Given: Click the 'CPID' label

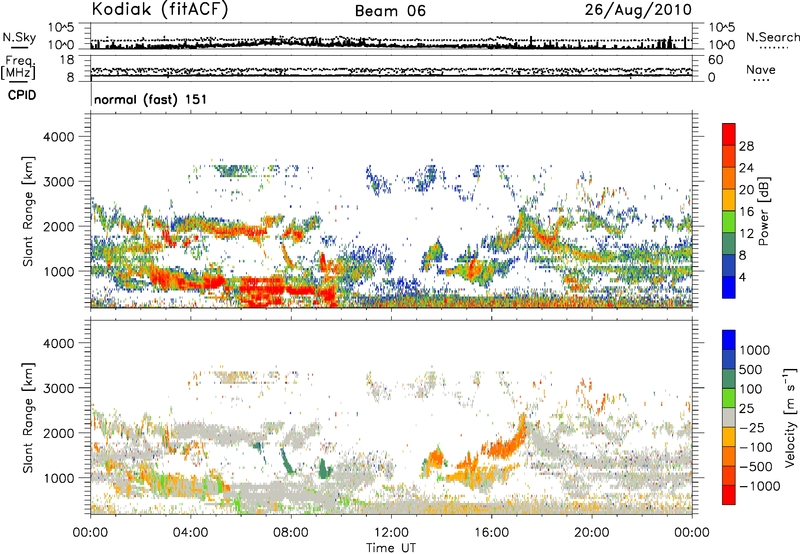Looking at the screenshot, I should coord(22,95).
